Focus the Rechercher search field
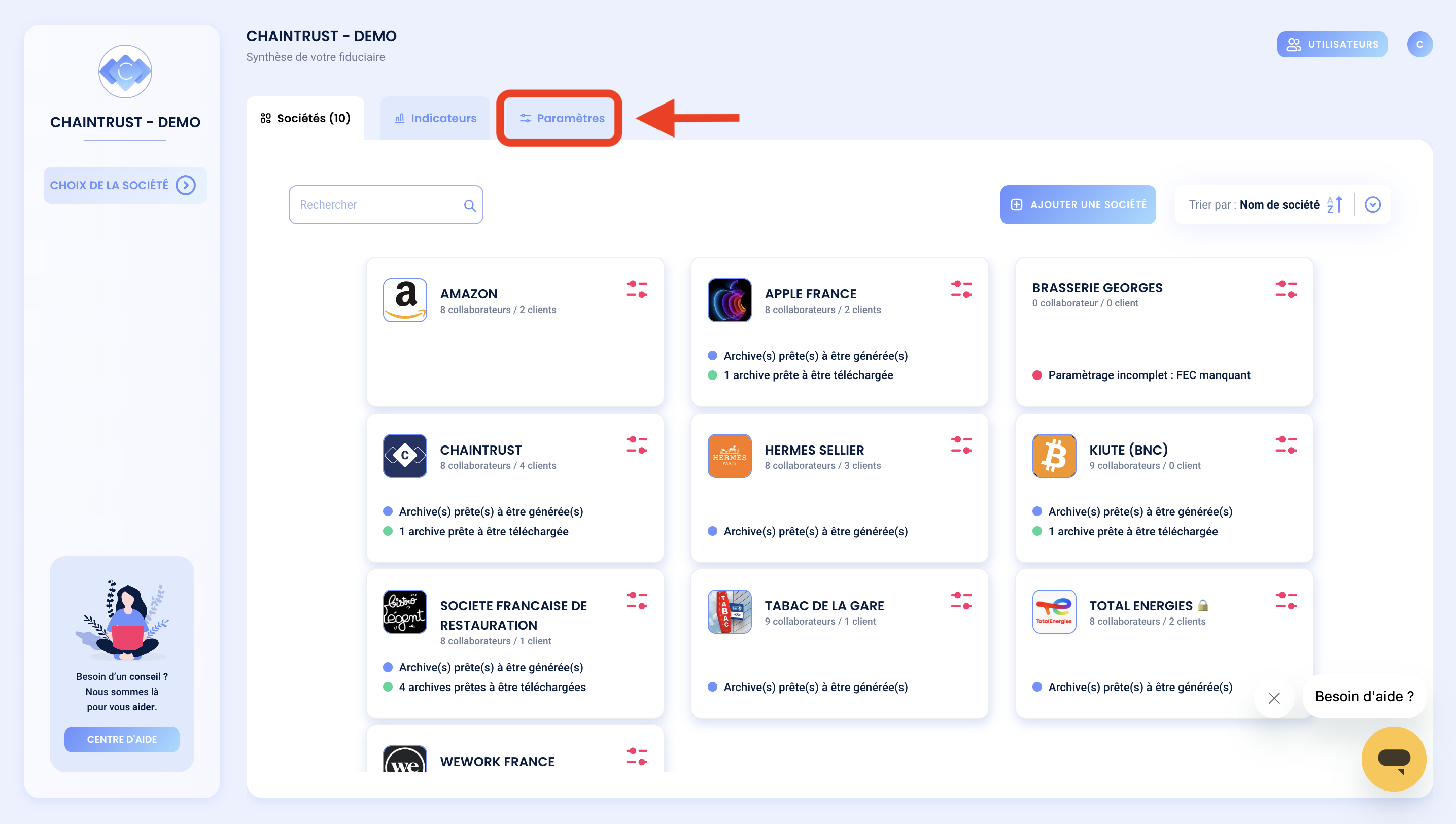Screen dimensions: 1456x824 386,204
